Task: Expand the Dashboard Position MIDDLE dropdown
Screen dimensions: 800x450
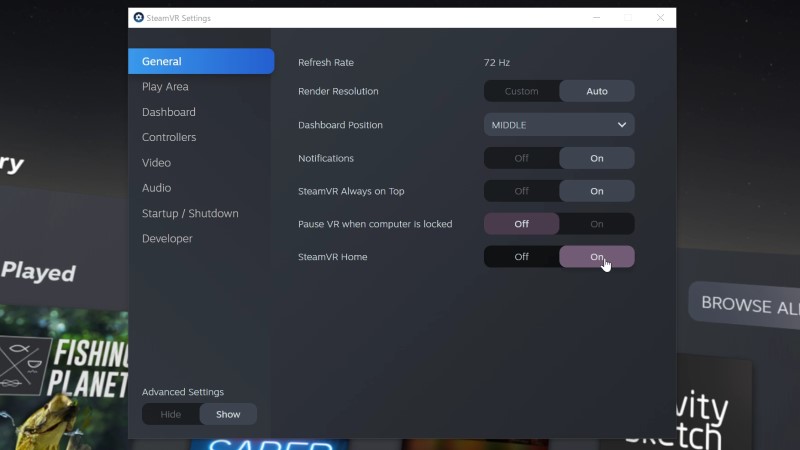Action: [x=559, y=125]
